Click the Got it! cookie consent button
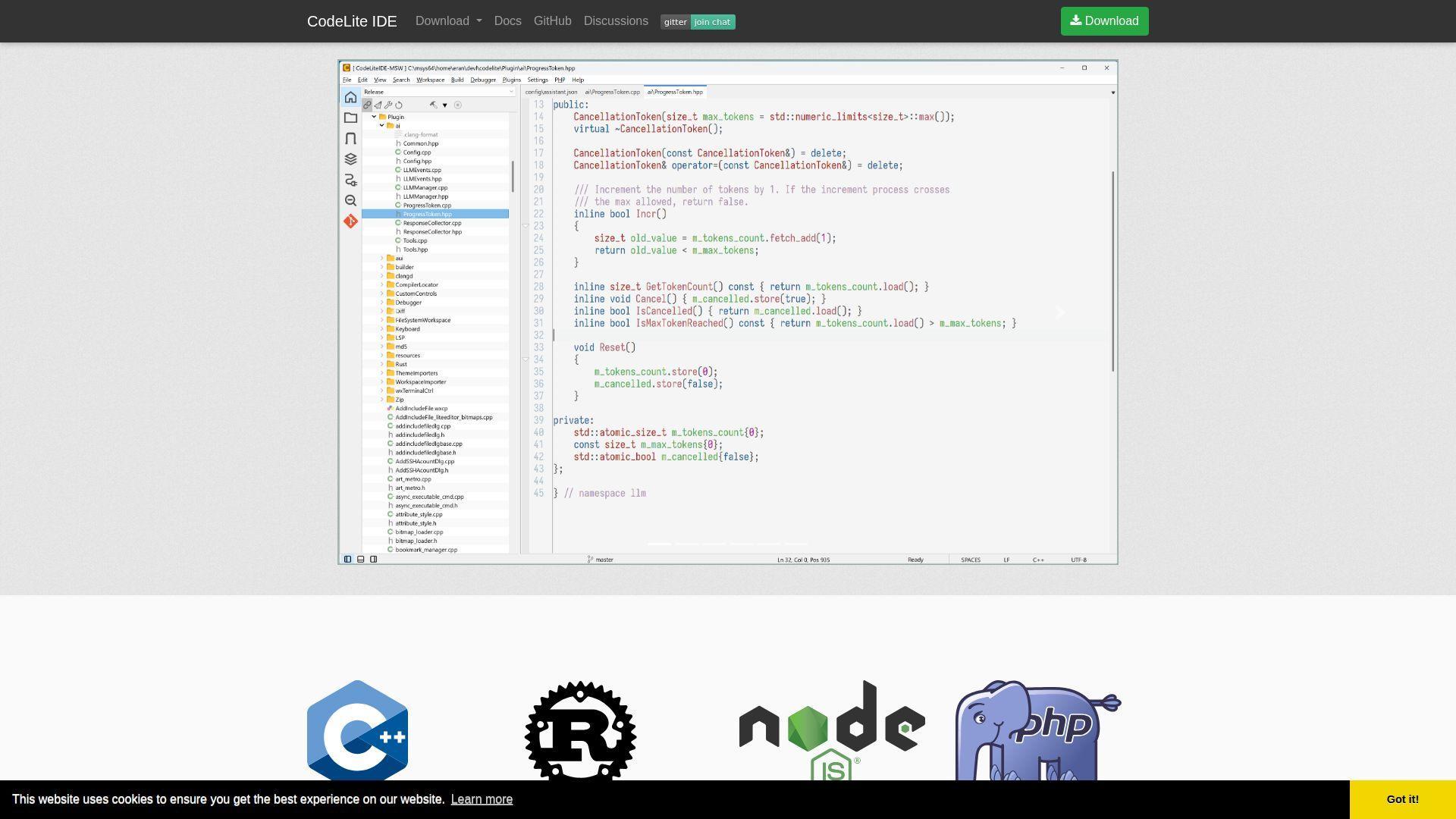1456x819 pixels. pos(1401,799)
